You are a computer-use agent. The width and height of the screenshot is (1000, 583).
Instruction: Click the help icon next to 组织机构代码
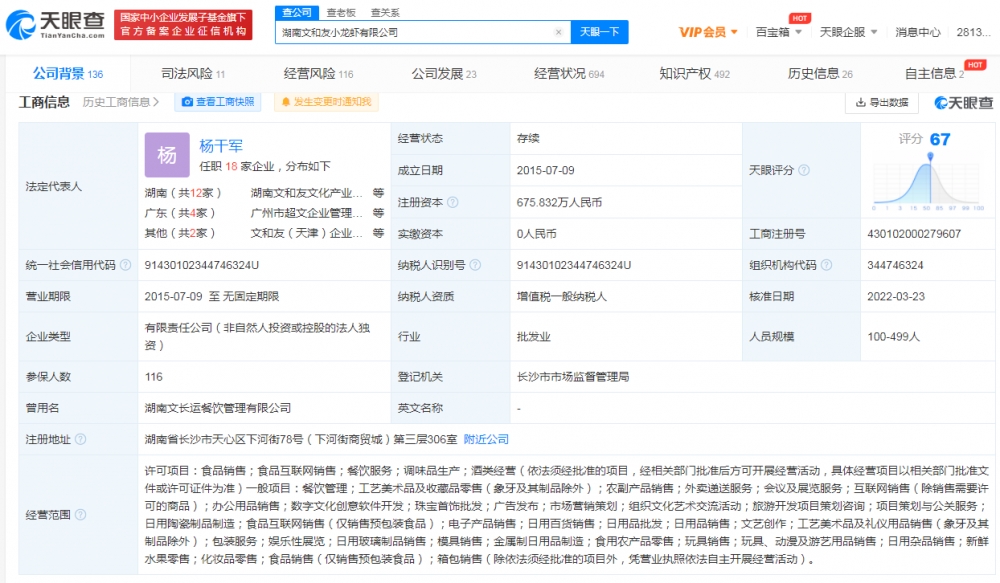click(827, 265)
